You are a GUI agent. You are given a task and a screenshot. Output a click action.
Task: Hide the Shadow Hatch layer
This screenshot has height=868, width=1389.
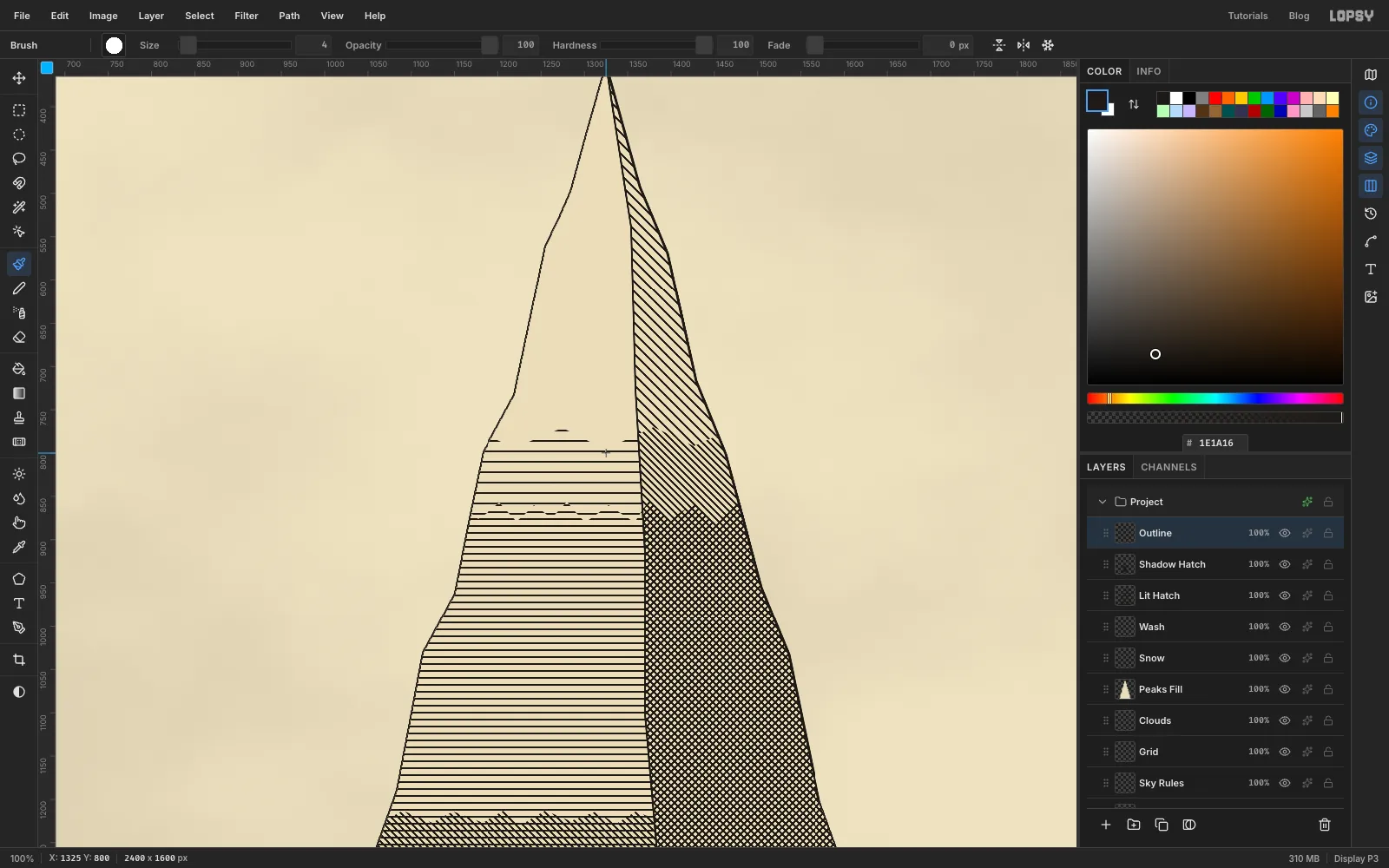[x=1285, y=564]
